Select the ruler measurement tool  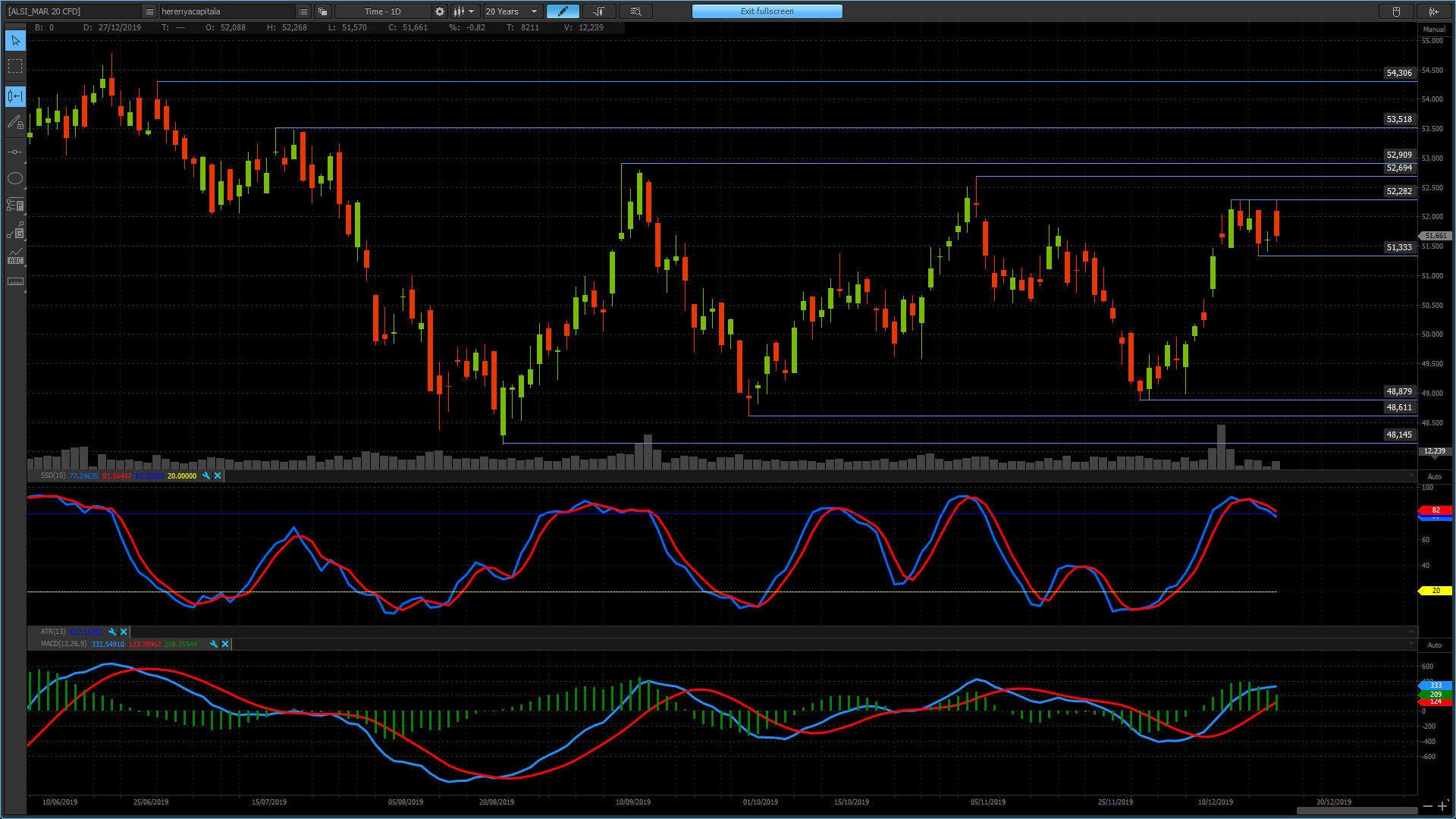click(15, 282)
